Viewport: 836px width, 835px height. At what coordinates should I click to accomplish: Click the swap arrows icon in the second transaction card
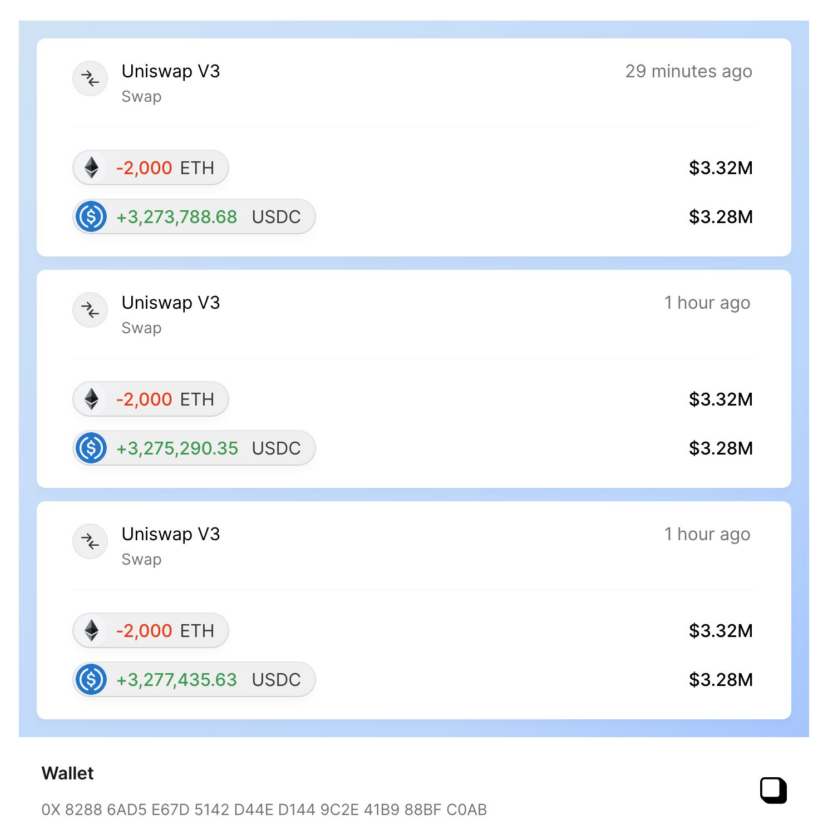click(90, 310)
